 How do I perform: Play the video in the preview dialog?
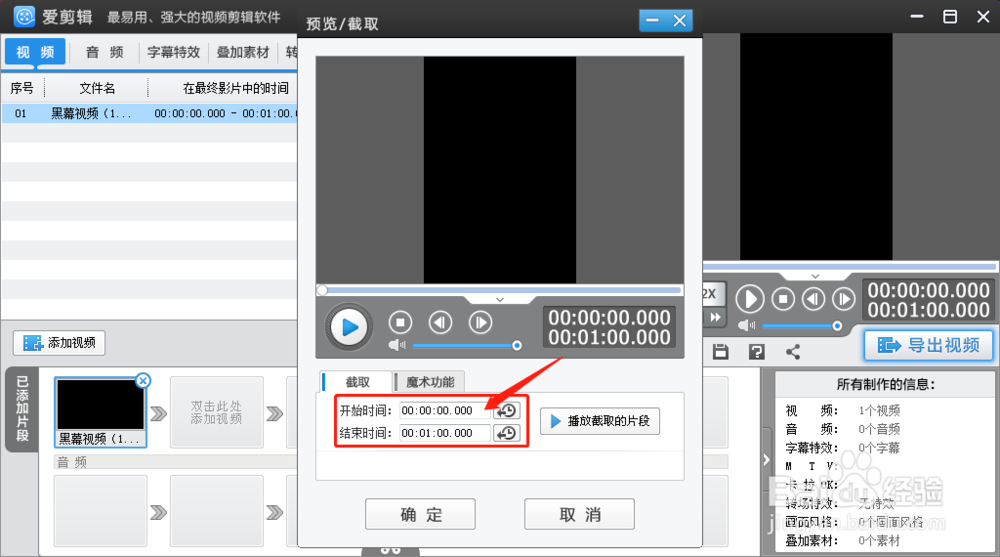point(348,327)
